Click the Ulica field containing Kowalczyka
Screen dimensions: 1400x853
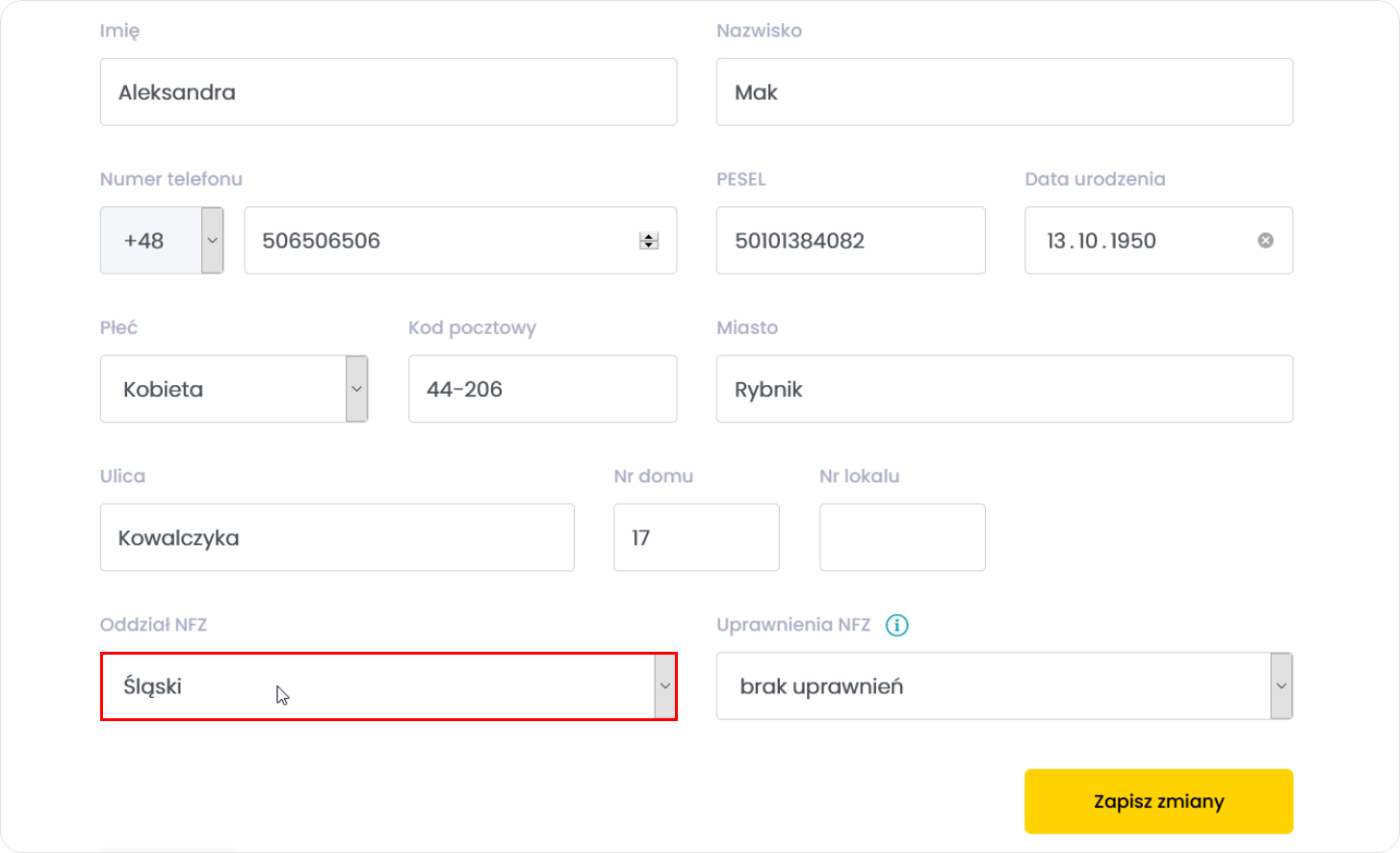337,537
